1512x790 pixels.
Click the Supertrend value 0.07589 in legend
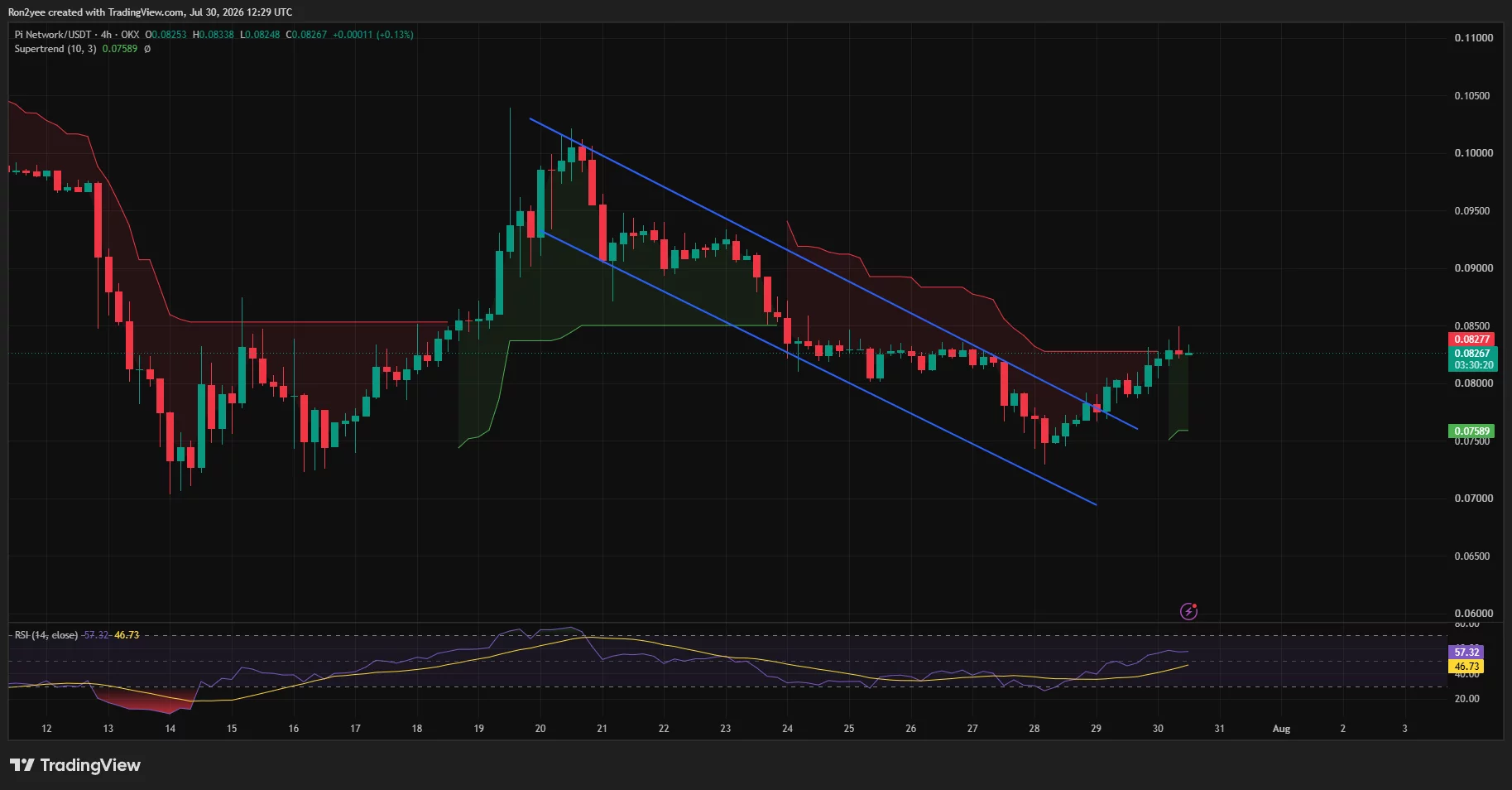click(x=120, y=49)
